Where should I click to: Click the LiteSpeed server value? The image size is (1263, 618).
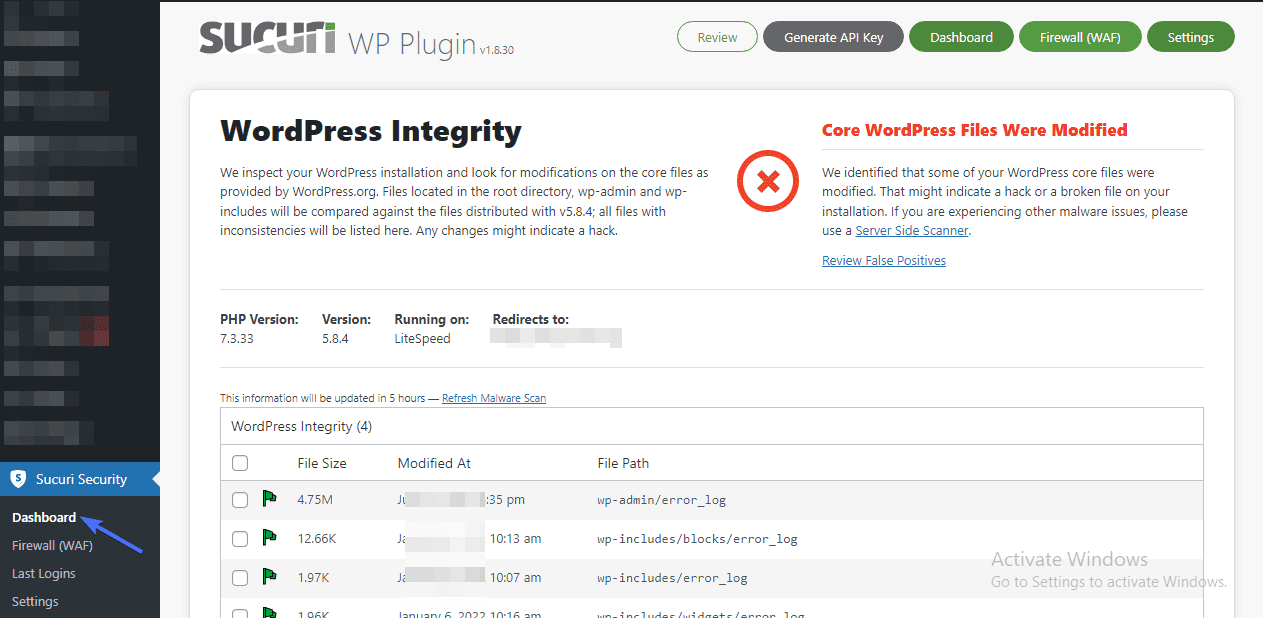point(422,338)
